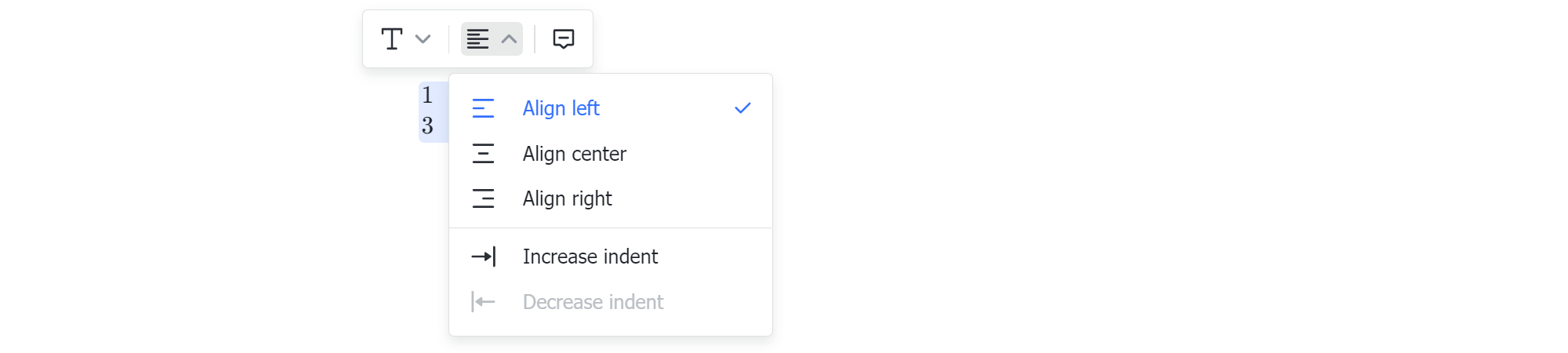Click the highlighted number 3 line

[427, 126]
